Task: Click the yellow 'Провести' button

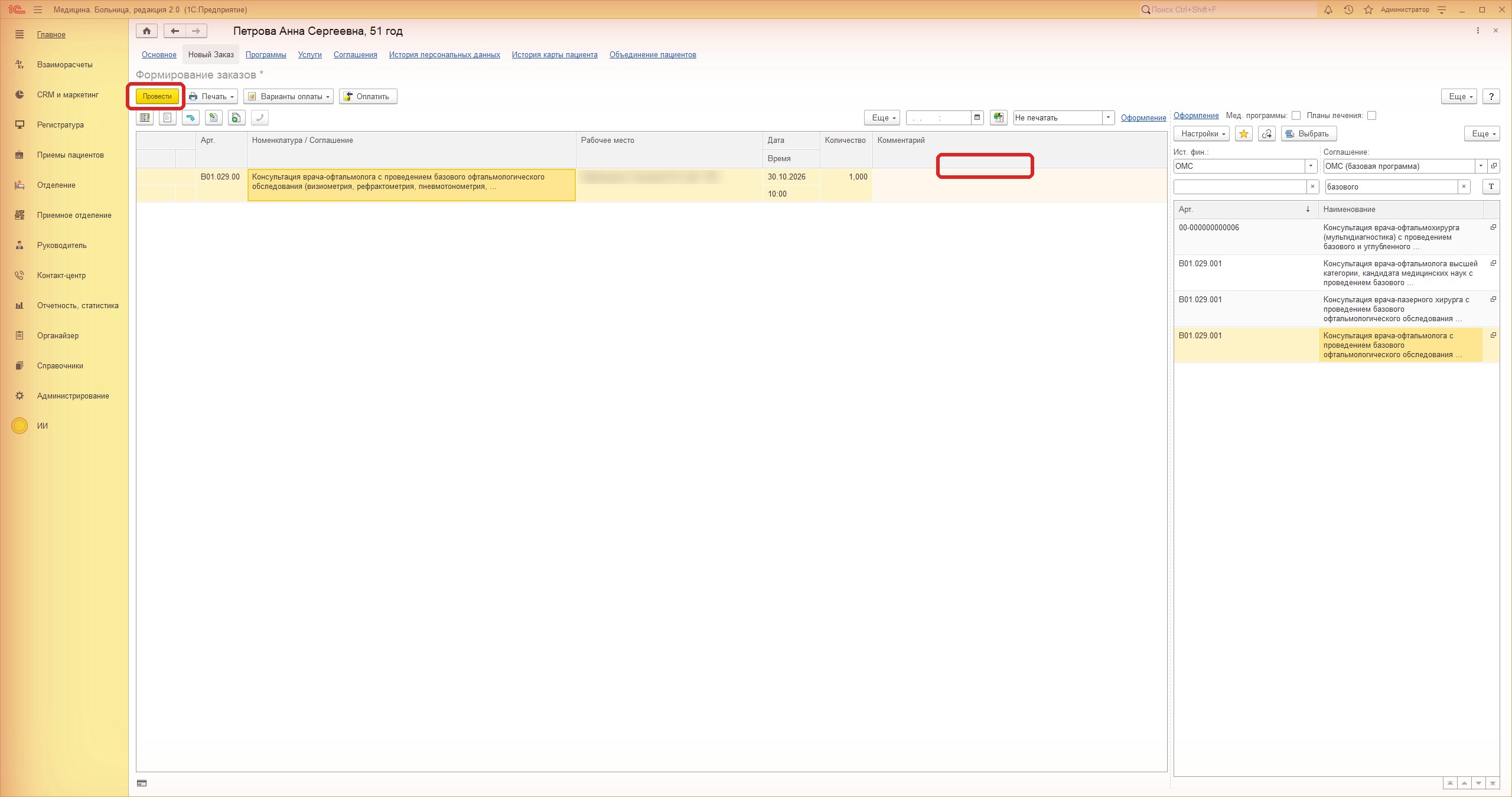Action: click(157, 96)
